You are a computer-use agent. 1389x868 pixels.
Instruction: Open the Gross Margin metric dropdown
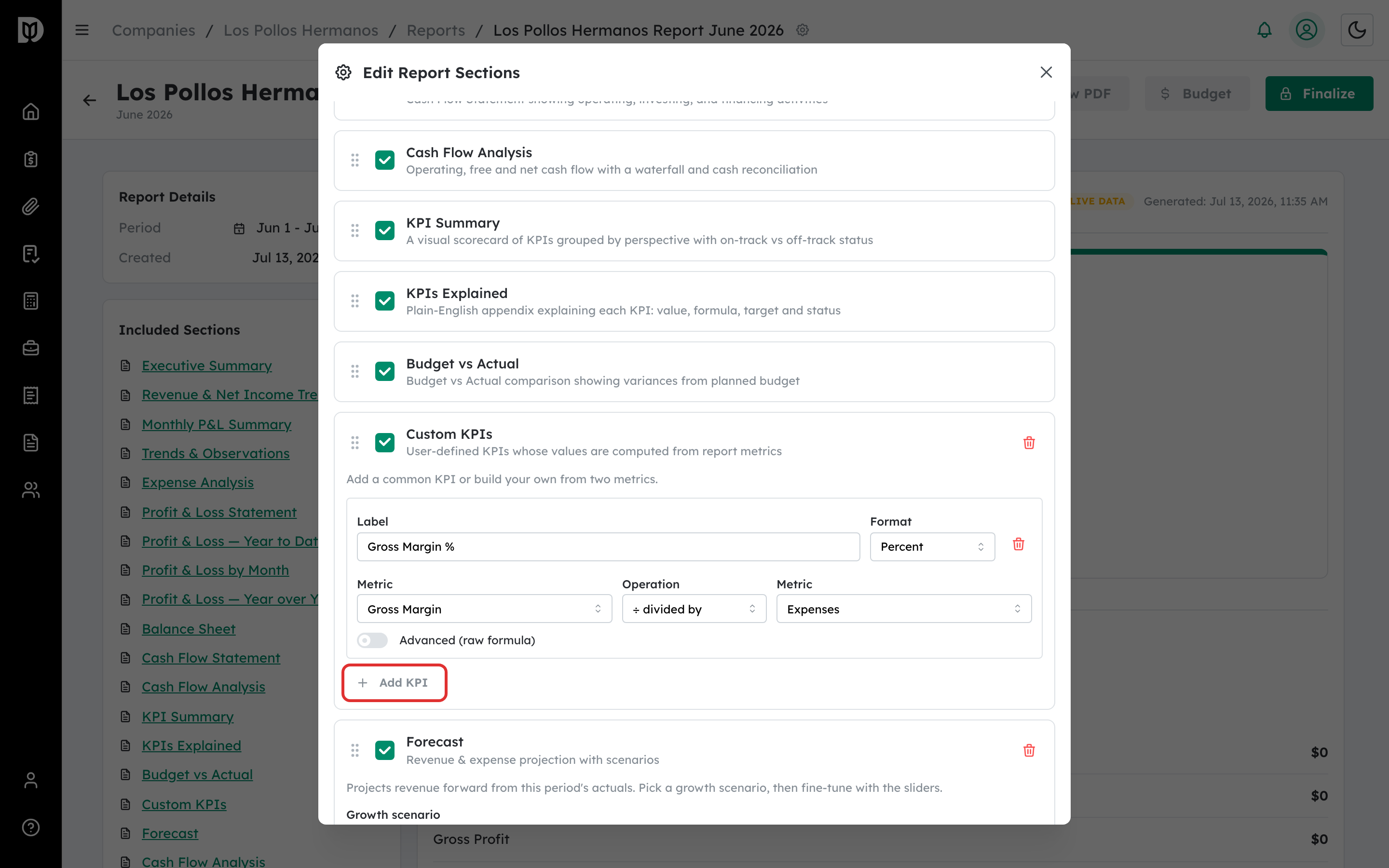click(x=484, y=609)
